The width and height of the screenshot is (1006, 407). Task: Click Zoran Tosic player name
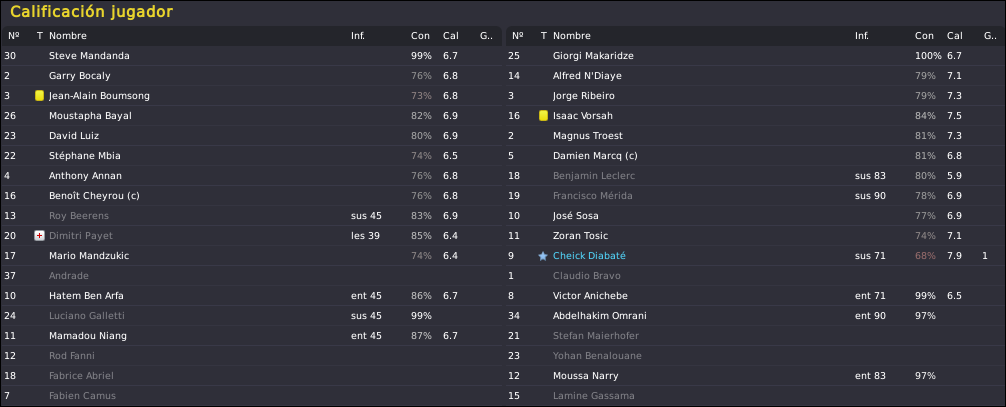[581, 236]
